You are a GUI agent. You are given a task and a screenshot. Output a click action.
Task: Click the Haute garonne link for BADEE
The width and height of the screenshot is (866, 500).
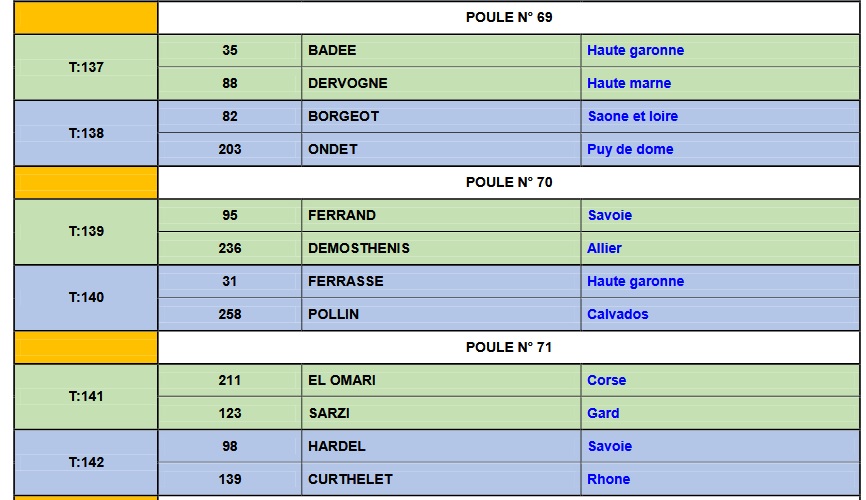pos(635,50)
